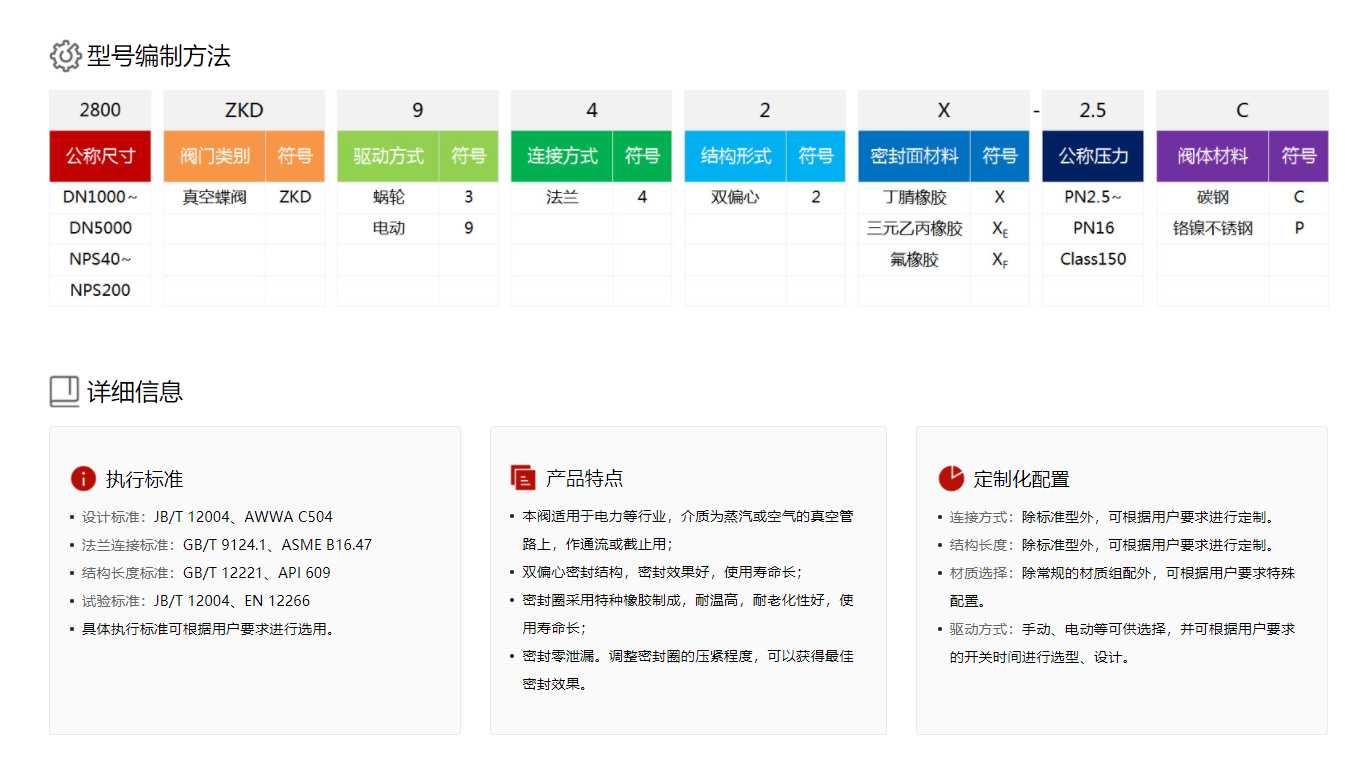Select the green 驱动方式 header
Viewport: 1369px width, 757px height.
(388, 156)
